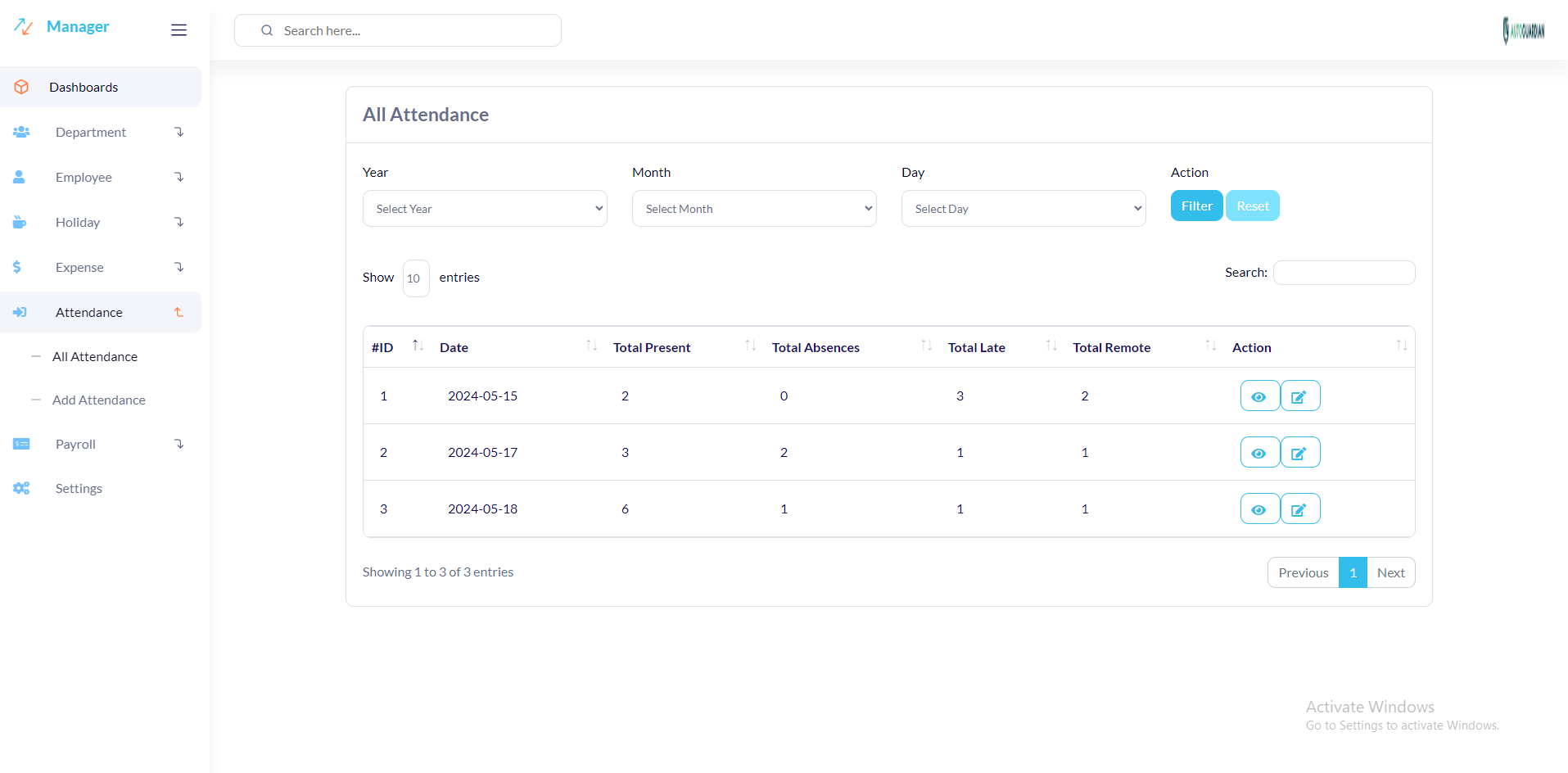Click the edit pencil icon for 2024-05-15

pyautogui.click(x=1299, y=396)
